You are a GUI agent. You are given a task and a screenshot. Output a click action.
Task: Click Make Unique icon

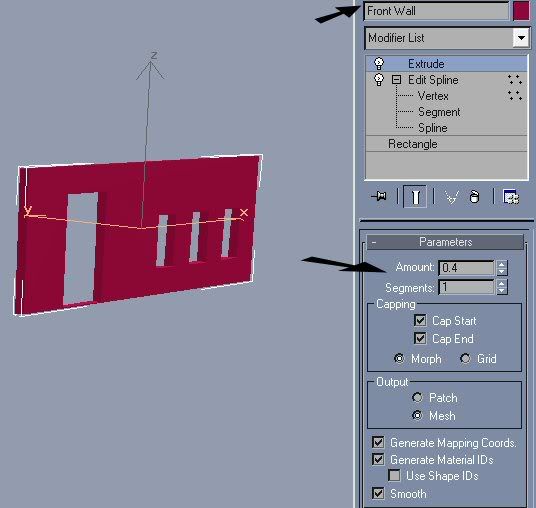point(451,197)
